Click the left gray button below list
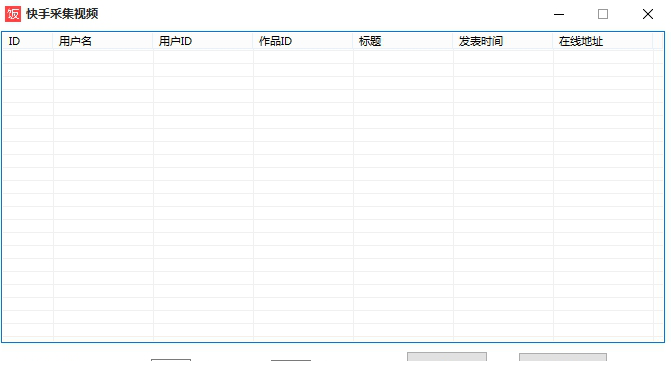The width and height of the screenshot is (671, 375). [447, 357]
